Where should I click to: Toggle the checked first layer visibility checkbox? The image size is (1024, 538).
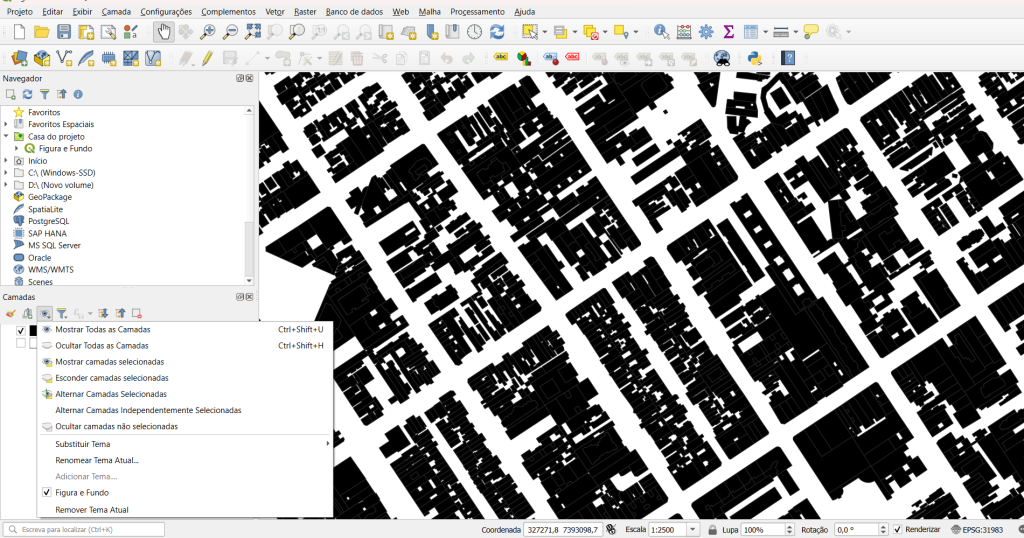[x=21, y=331]
